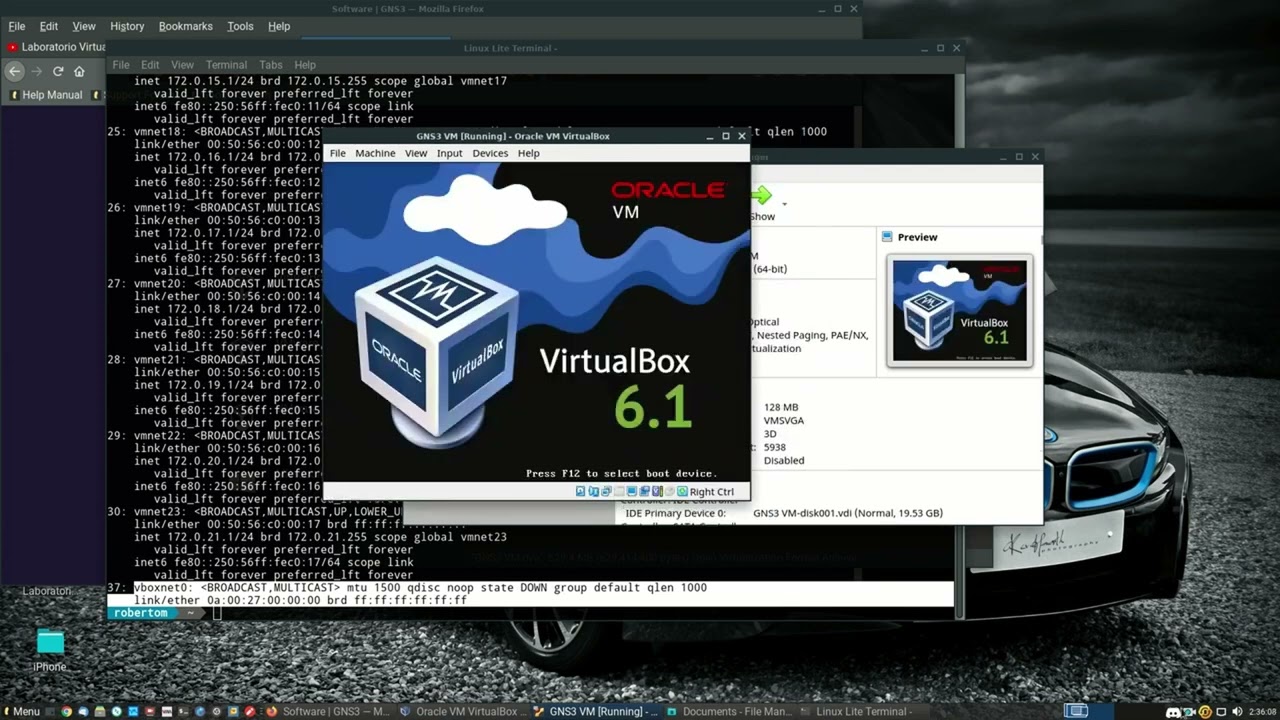
Task: Click host key indicator beside Right Ctrl
Action: (682, 491)
